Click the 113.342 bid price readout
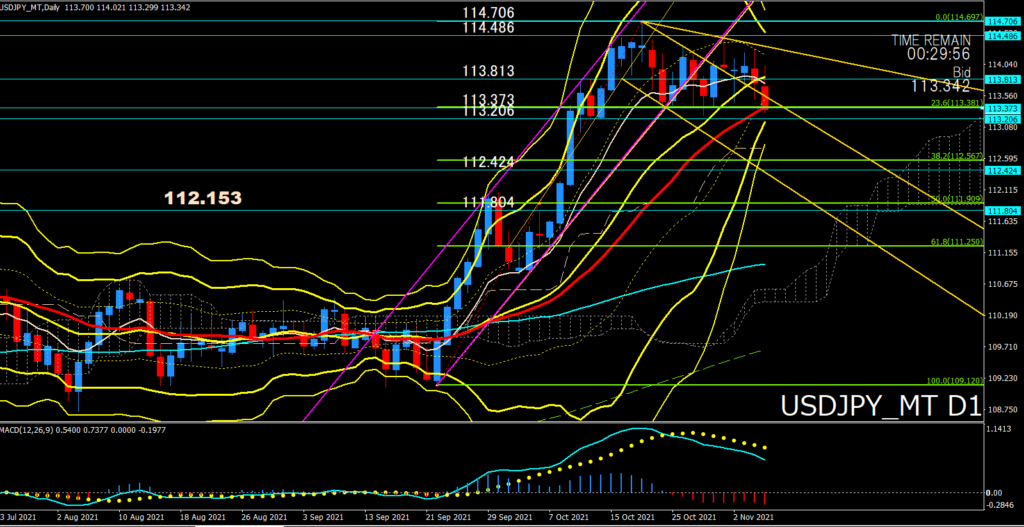Viewport: 1024px width, 527px height. coord(941,85)
